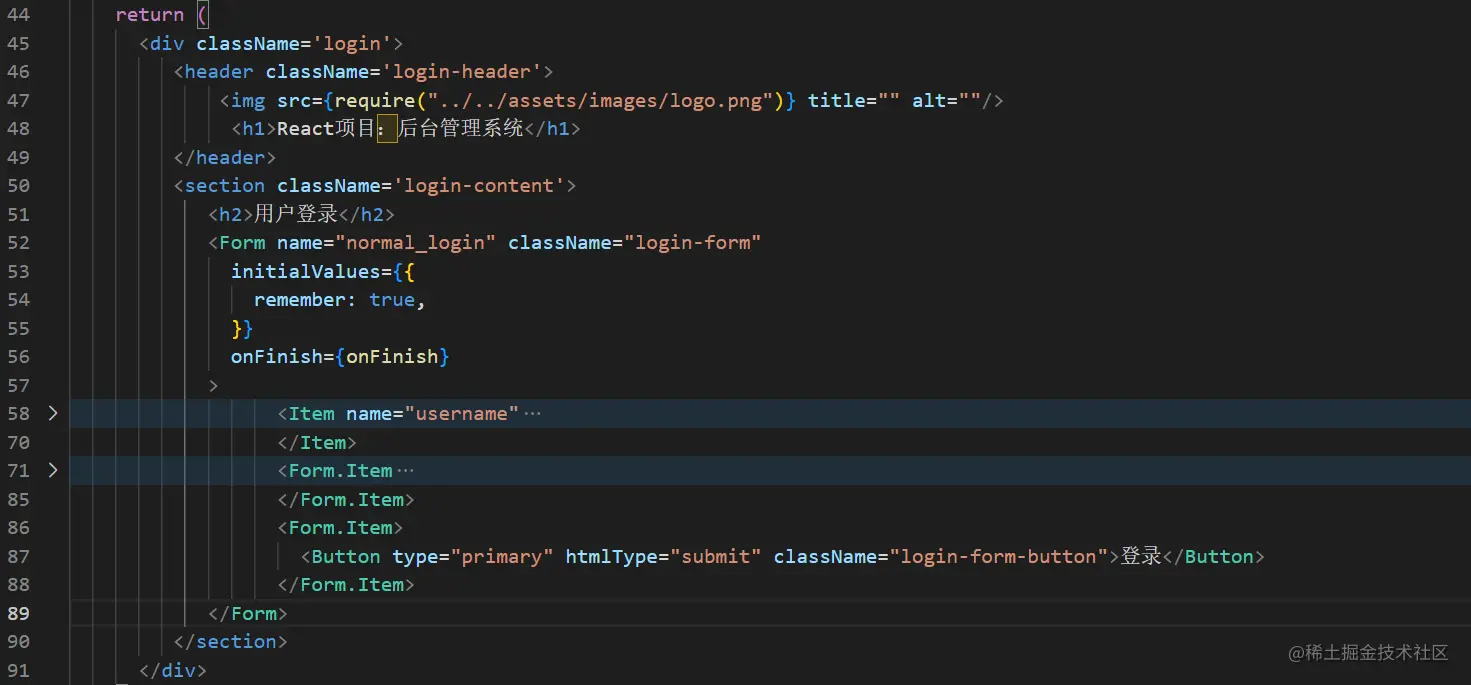The height and width of the screenshot is (685, 1471).
Task: Click the word 'return' on line 44
Action: click(150, 15)
